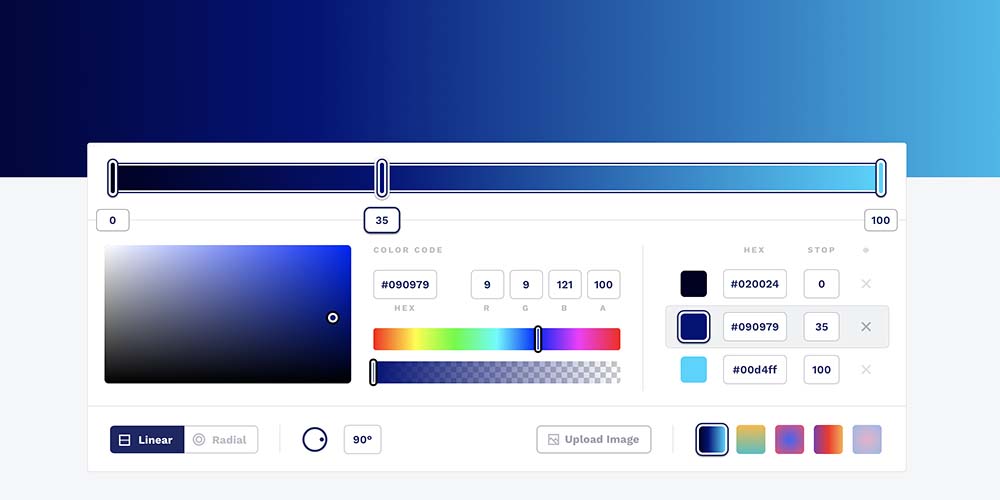This screenshot has height=500, width=1000.
Task: Select gradient bar handle at 35 percent
Action: (x=382, y=178)
